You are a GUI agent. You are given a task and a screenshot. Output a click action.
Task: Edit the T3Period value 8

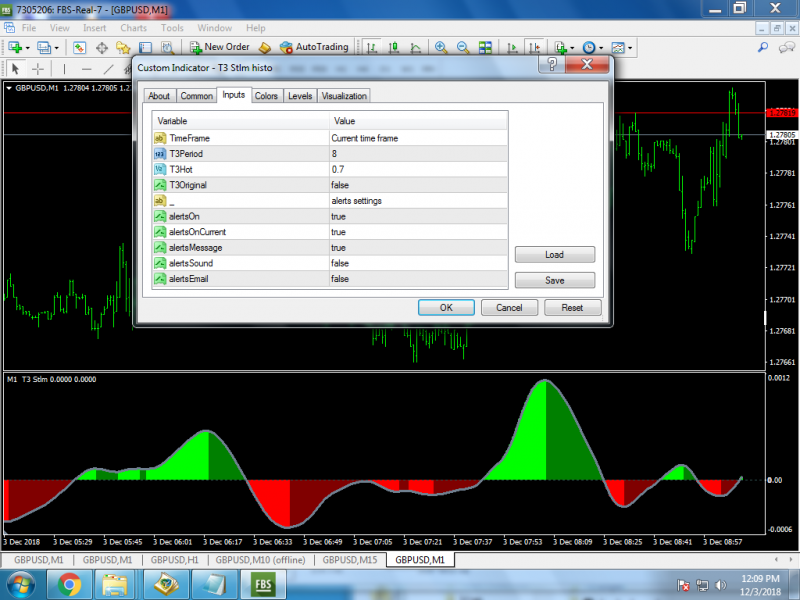[418, 154]
